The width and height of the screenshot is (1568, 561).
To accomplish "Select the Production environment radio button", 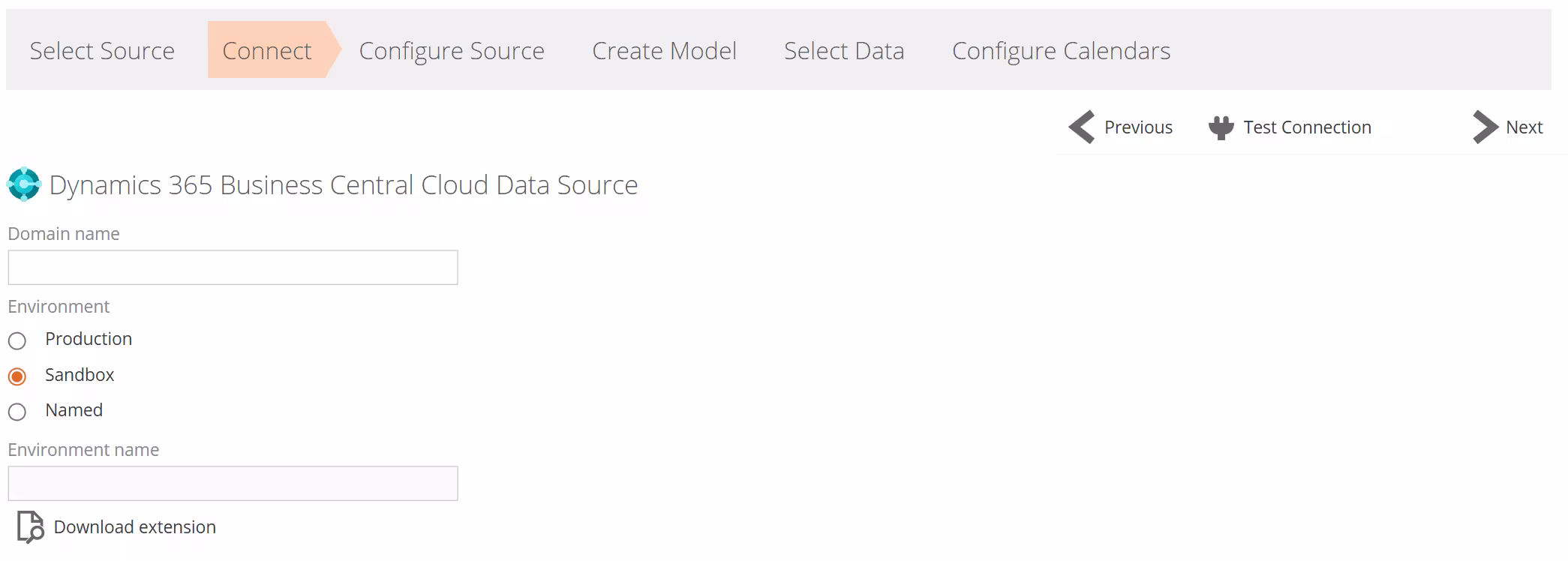I will (x=17, y=340).
